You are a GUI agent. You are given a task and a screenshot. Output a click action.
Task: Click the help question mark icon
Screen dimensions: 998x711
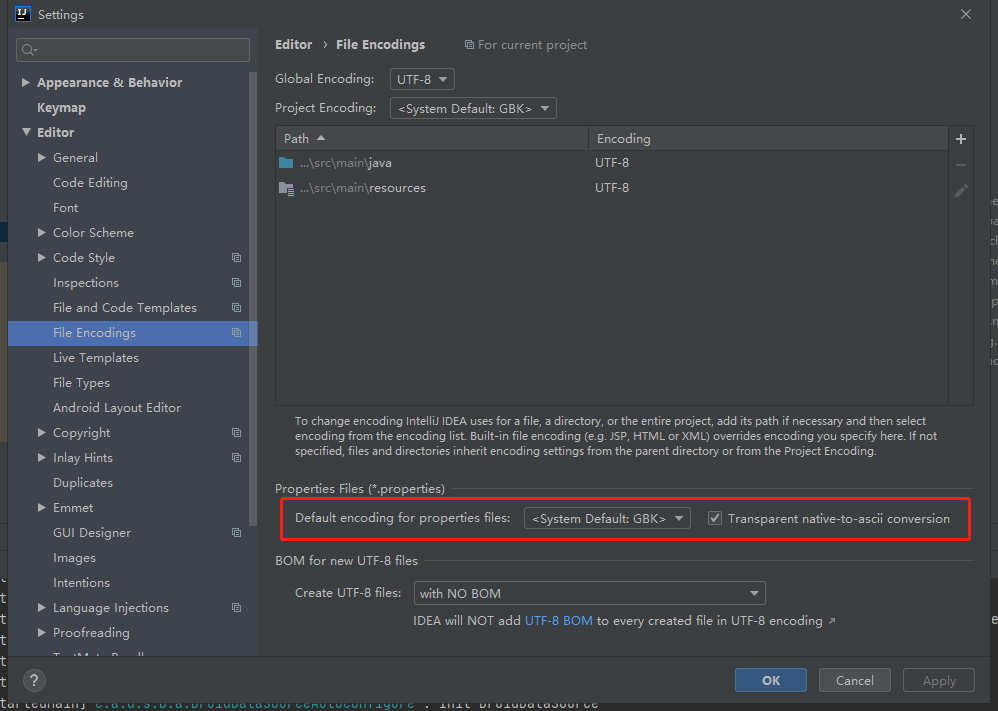point(34,680)
